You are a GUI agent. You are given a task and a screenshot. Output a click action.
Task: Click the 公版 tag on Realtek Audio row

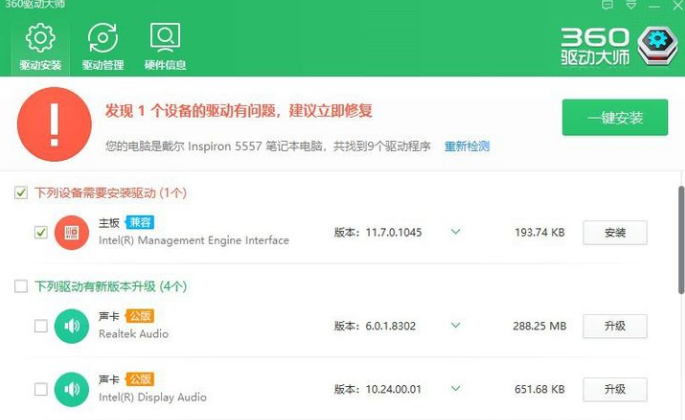pos(140,316)
